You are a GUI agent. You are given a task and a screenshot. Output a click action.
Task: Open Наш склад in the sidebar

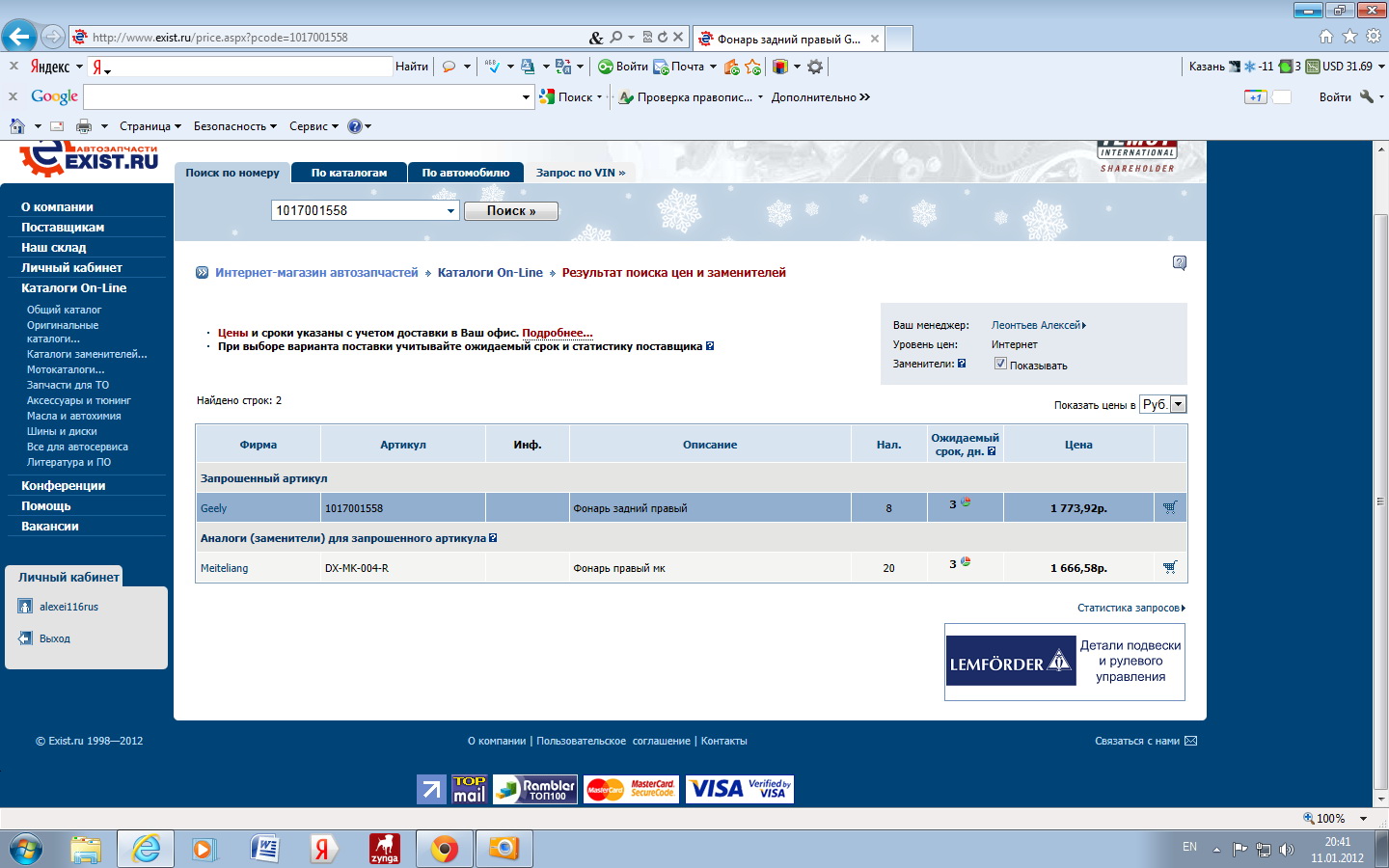point(54,248)
